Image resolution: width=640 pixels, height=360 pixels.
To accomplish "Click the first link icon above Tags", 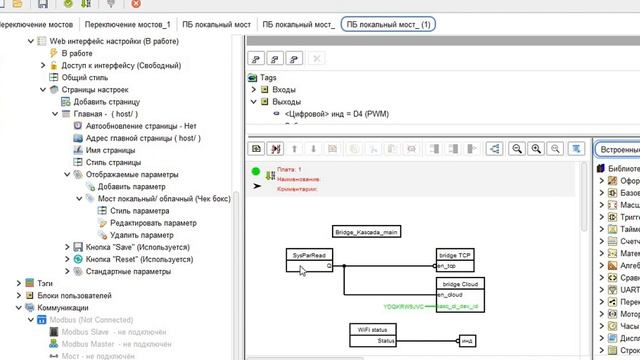I will click(256, 59).
